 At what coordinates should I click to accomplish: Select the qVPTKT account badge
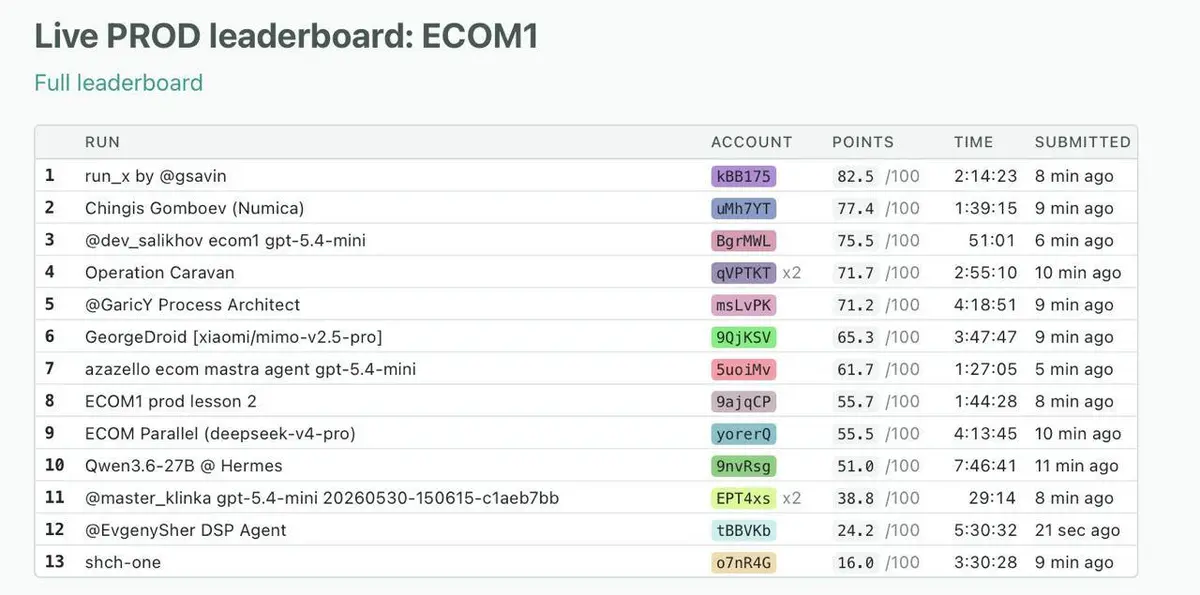743,272
